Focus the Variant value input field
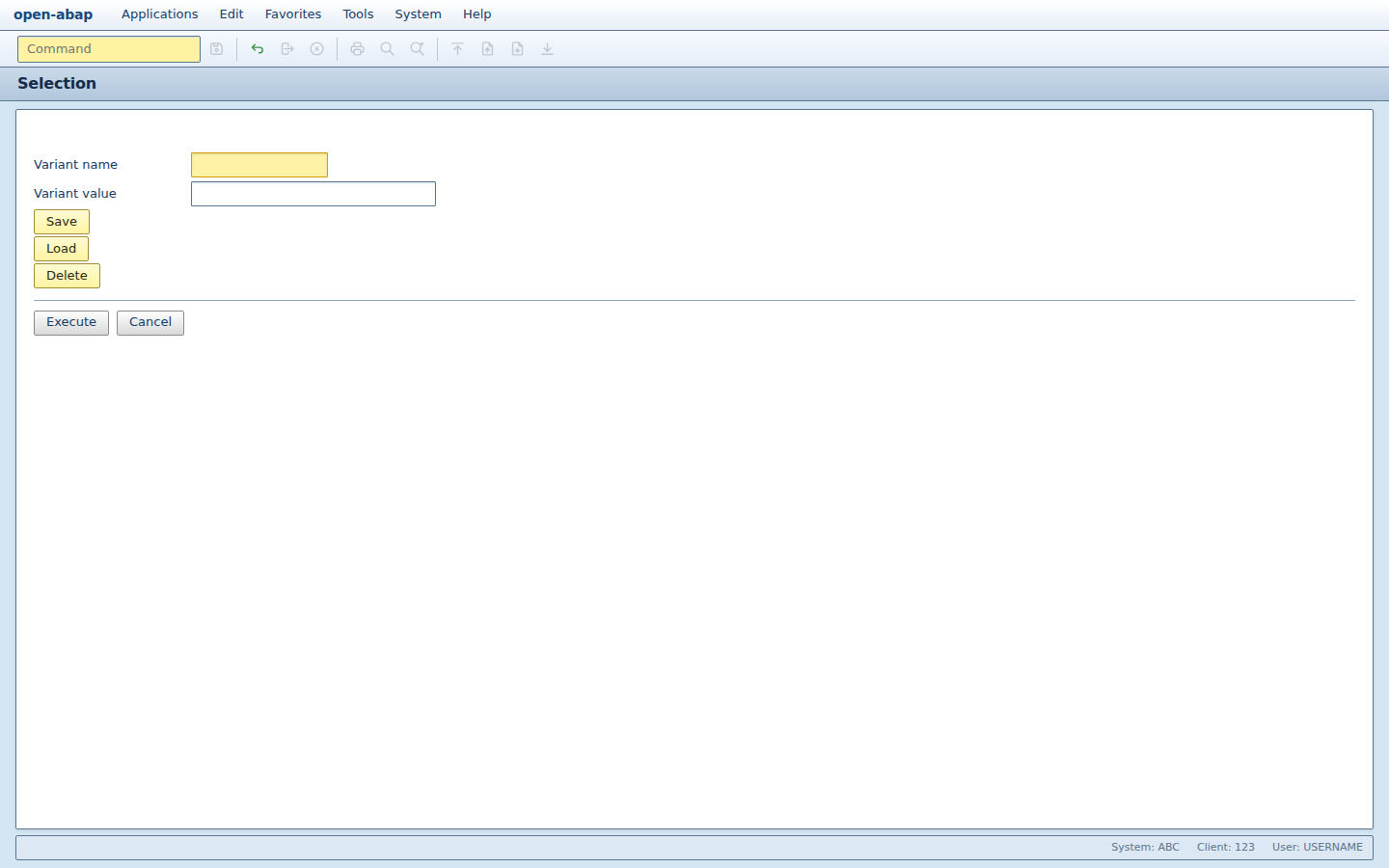The image size is (1389, 868). (x=313, y=194)
